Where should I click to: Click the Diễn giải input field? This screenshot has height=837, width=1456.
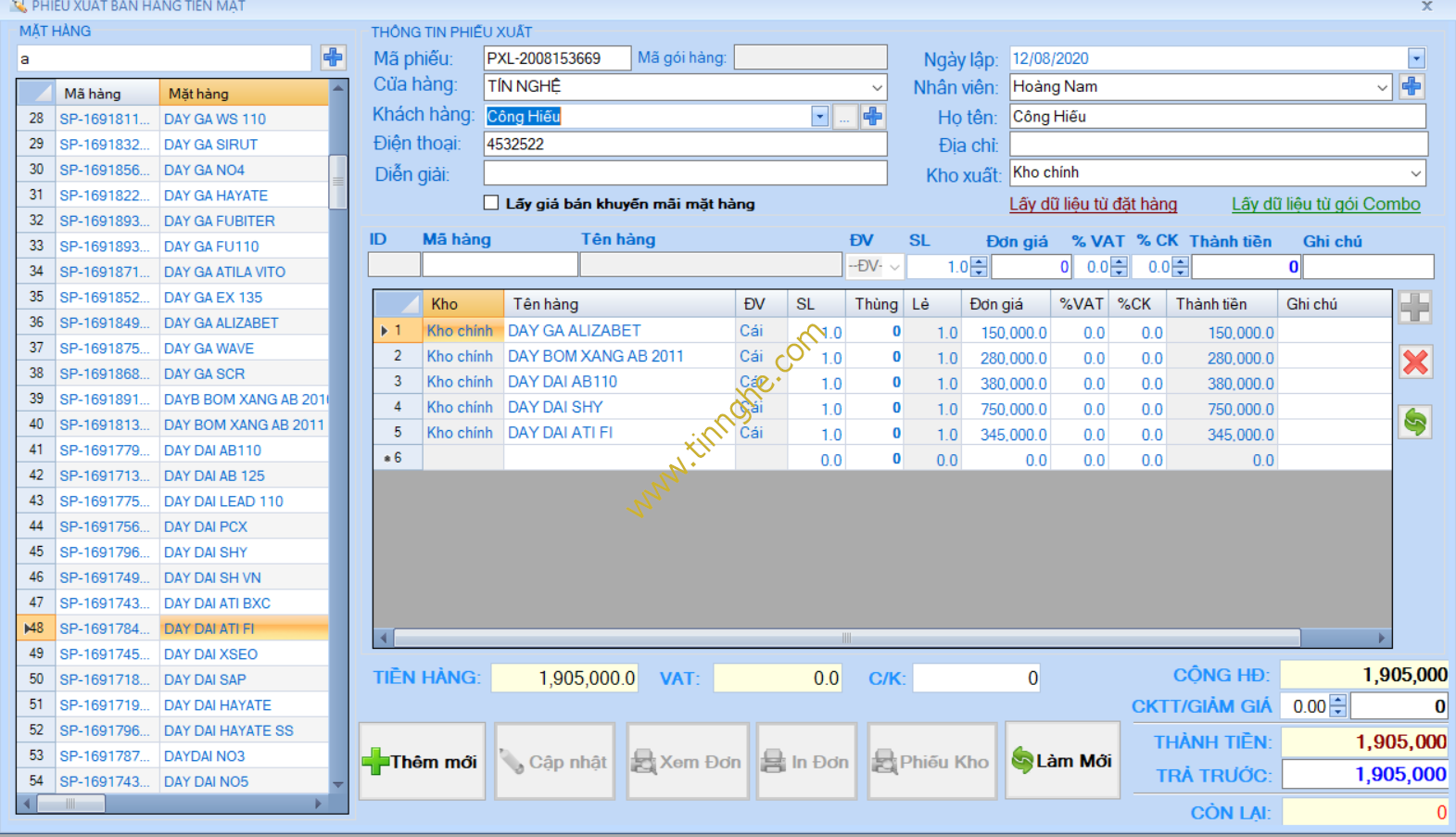tap(685, 173)
